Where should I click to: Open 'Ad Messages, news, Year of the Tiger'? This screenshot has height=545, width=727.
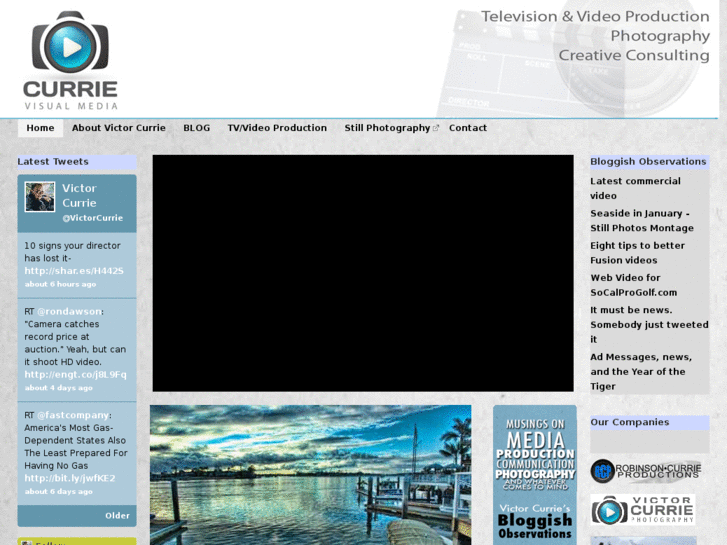[x=641, y=372]
